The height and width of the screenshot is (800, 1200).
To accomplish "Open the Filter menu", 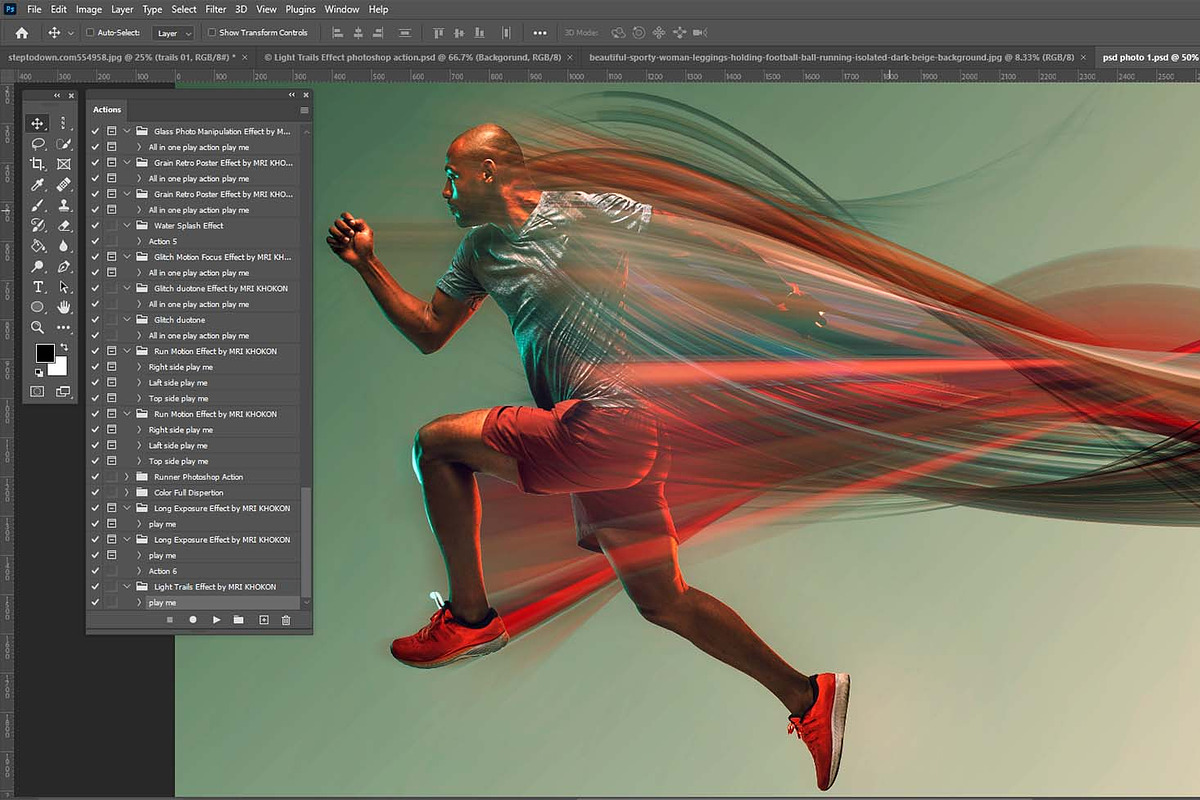I will 215,9.
